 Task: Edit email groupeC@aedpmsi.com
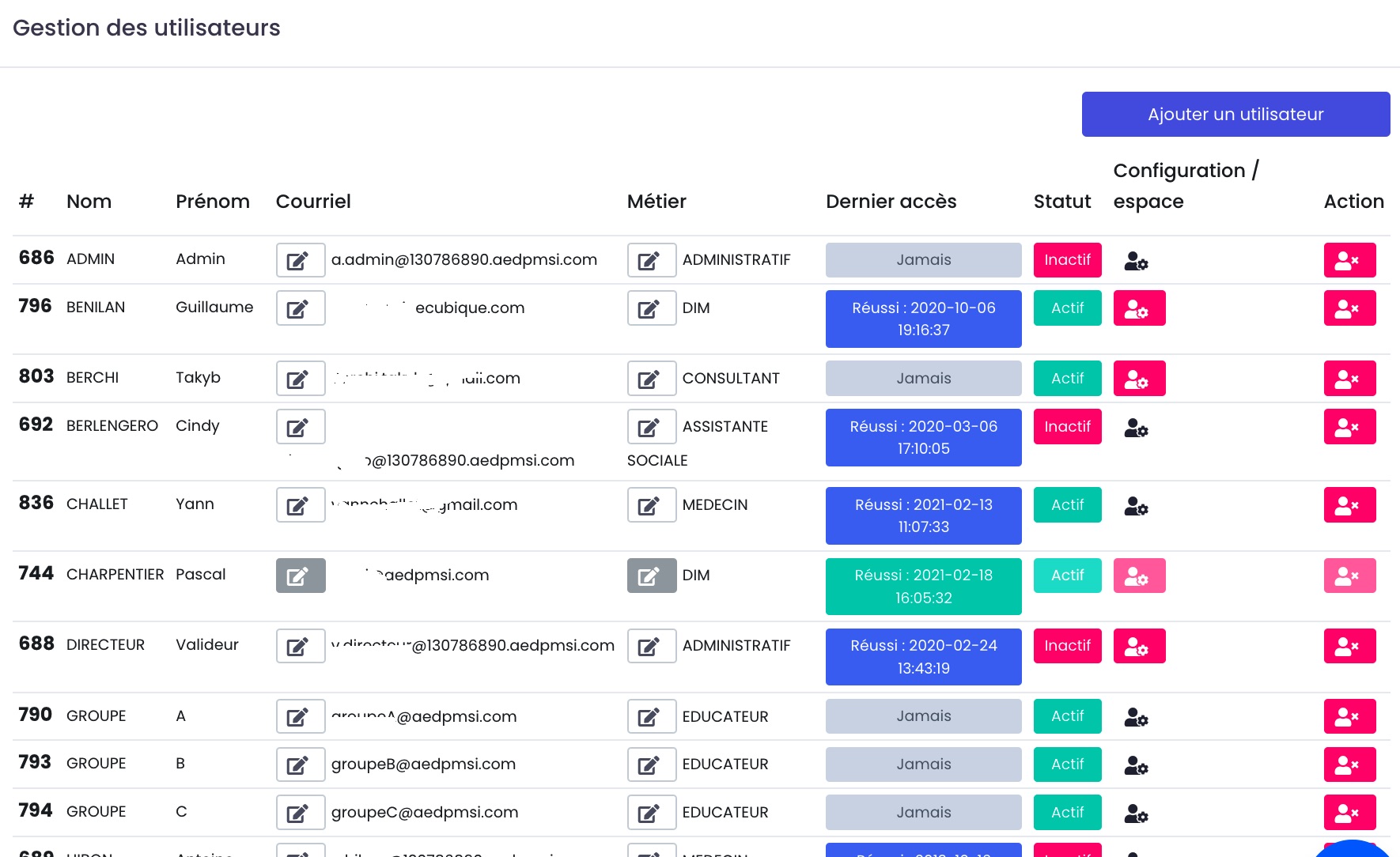(x=301, y=813)
